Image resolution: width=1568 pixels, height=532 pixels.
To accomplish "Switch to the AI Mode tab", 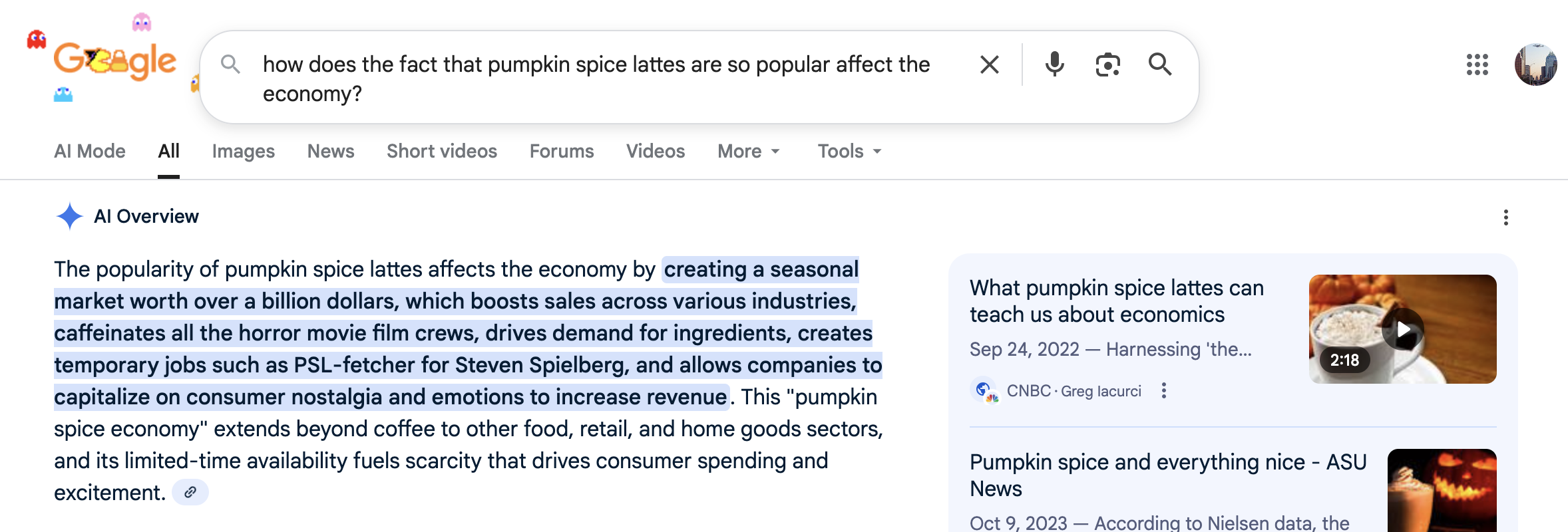I will [90, 152].
